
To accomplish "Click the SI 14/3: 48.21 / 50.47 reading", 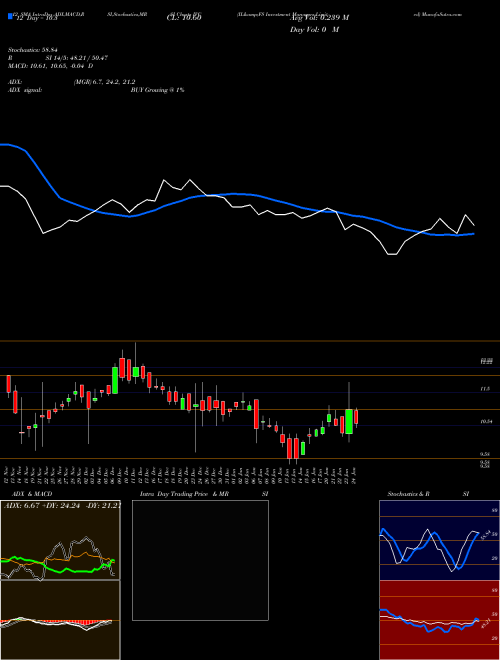I will (x=77, y=58).
